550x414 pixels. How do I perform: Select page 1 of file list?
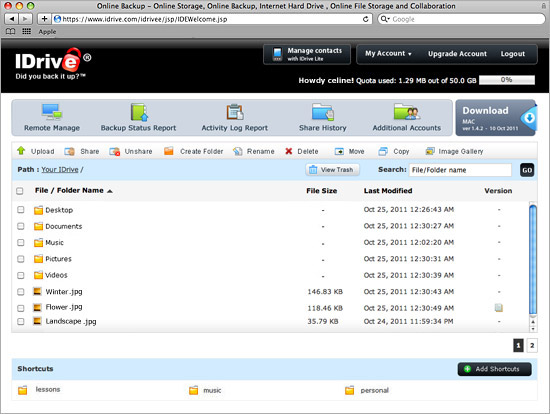[518, 346]
